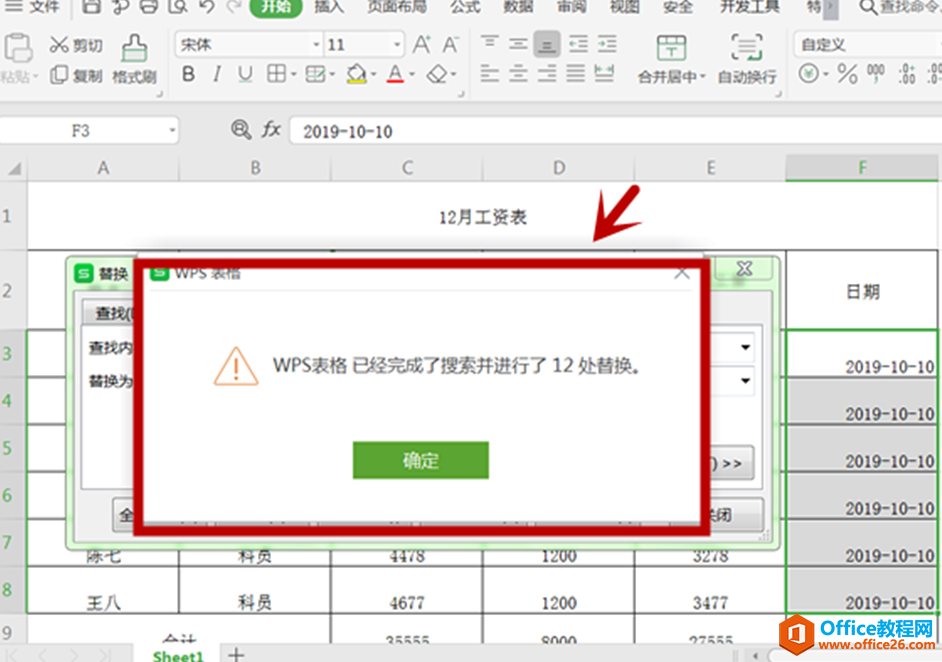Click the increase indent icon

607,44
